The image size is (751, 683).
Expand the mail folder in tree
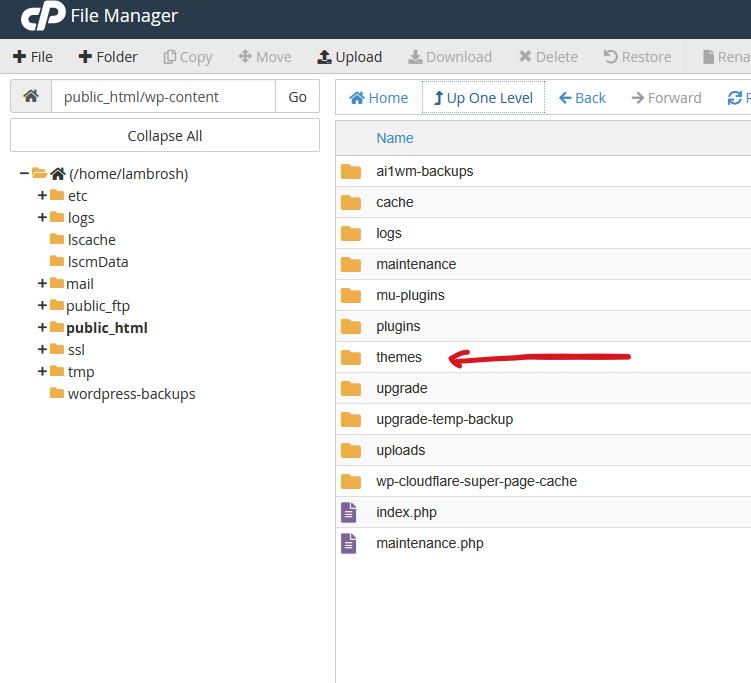point(42,284)
